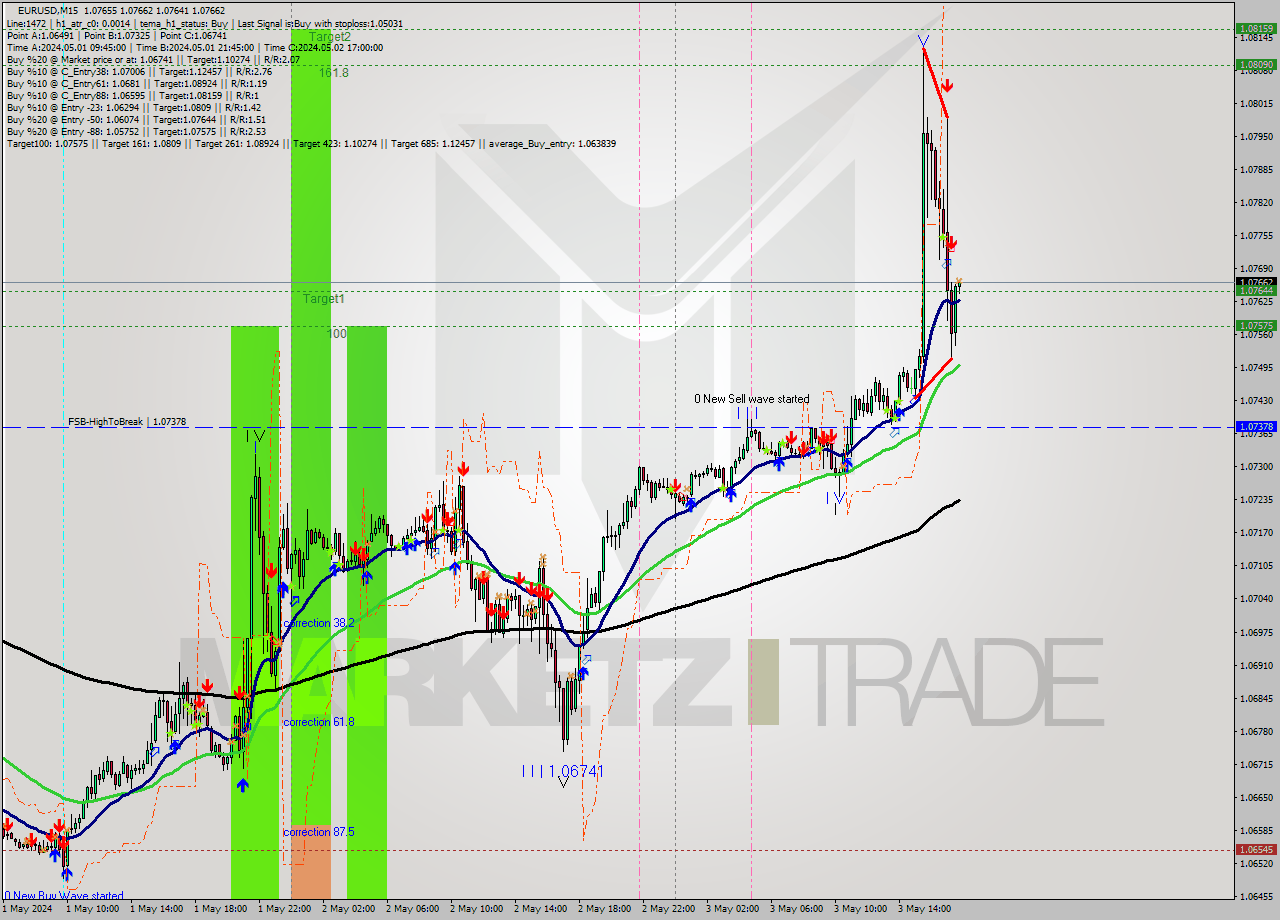Click the '1 May 2024' time label
Image resolution: width=1280 pixels, height=920 pixels.
point(26,909)
